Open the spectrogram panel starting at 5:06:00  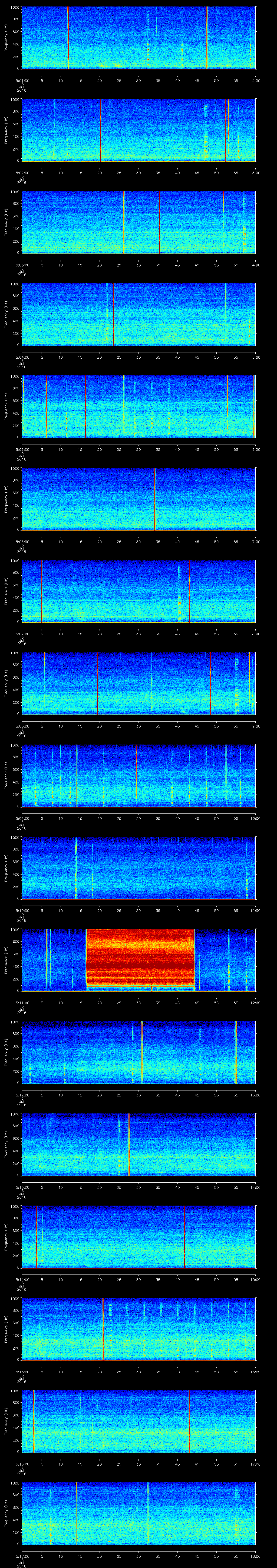click(138, 499)
